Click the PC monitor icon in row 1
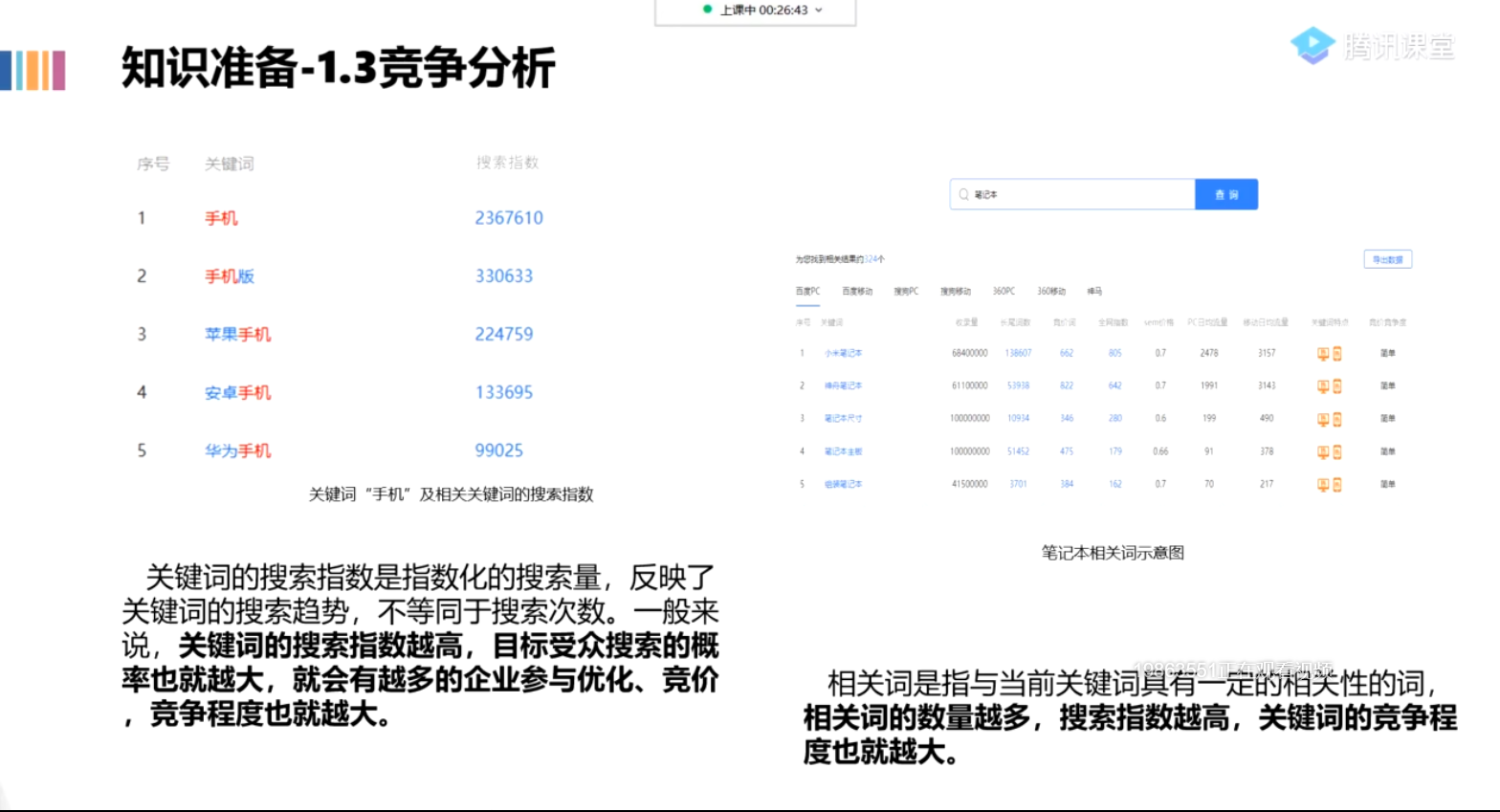The height and width of the screenshot is (812, 1500). [x=1323, y=354]
